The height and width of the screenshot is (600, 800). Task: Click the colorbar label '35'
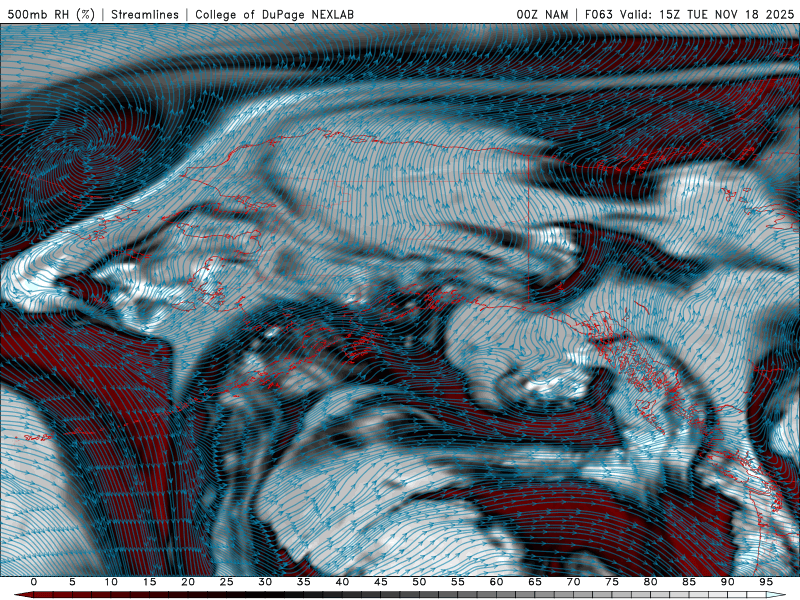pyautogui.click(x=304, y=582)
